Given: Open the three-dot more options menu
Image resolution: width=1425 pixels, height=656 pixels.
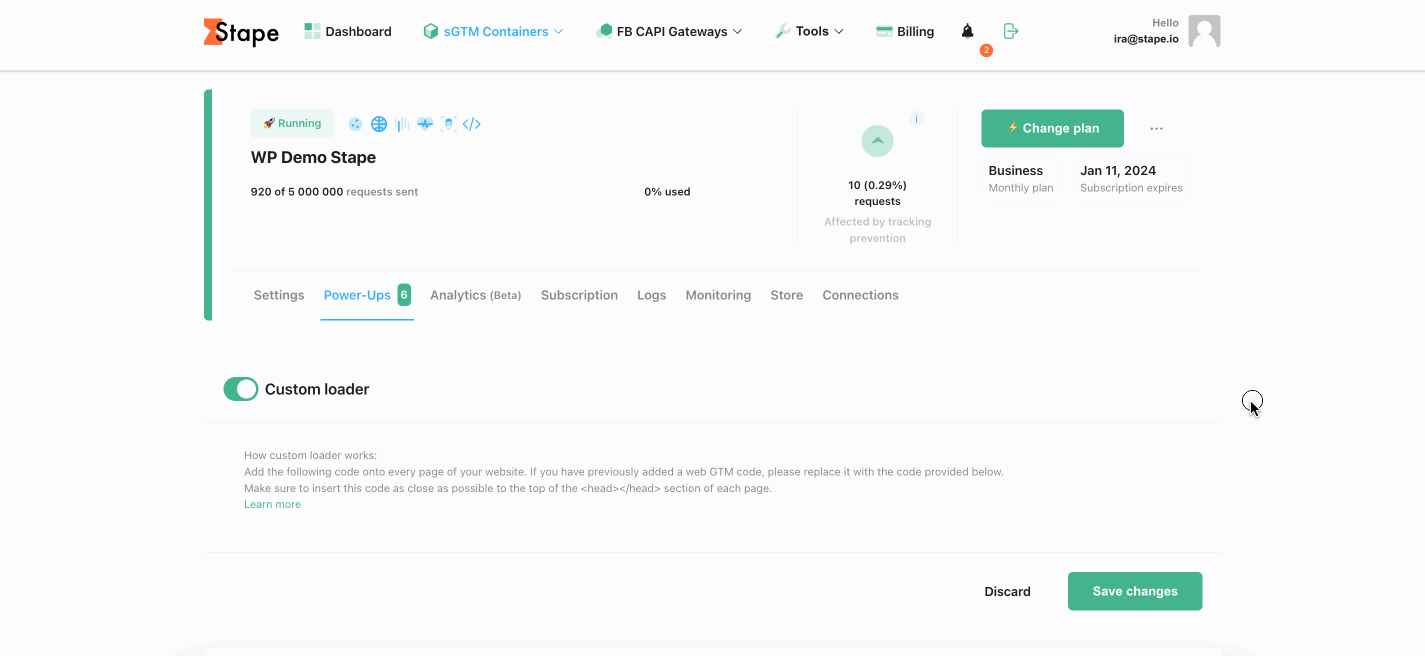Looking at the screenshot, I should (x=1156, y=129).
